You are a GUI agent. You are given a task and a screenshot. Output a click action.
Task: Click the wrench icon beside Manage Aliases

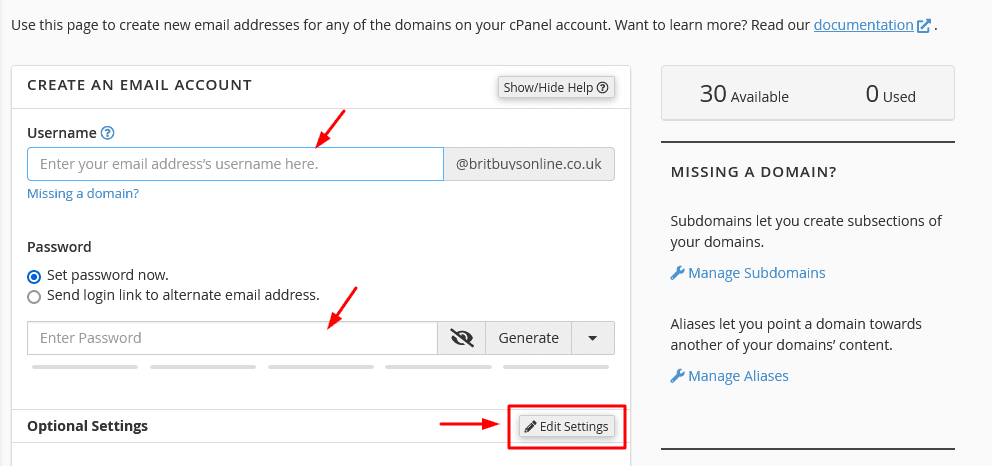[677, 376]
